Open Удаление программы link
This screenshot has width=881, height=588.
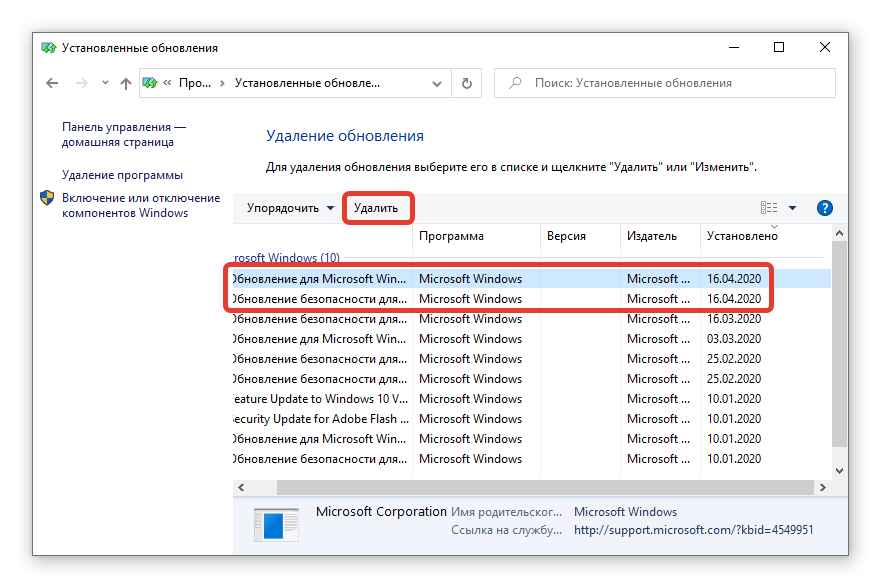(122, 175)
